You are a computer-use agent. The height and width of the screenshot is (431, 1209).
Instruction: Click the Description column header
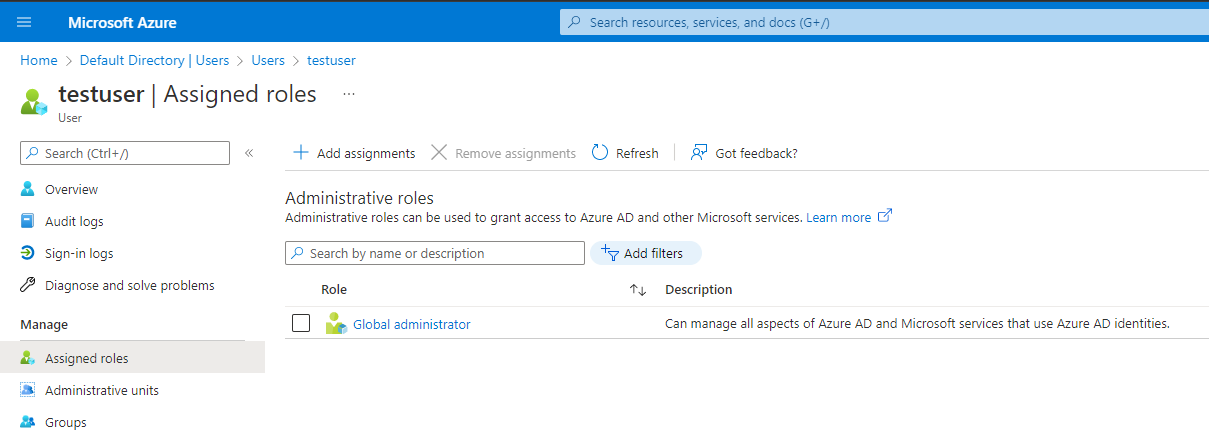tap(699, 289)
